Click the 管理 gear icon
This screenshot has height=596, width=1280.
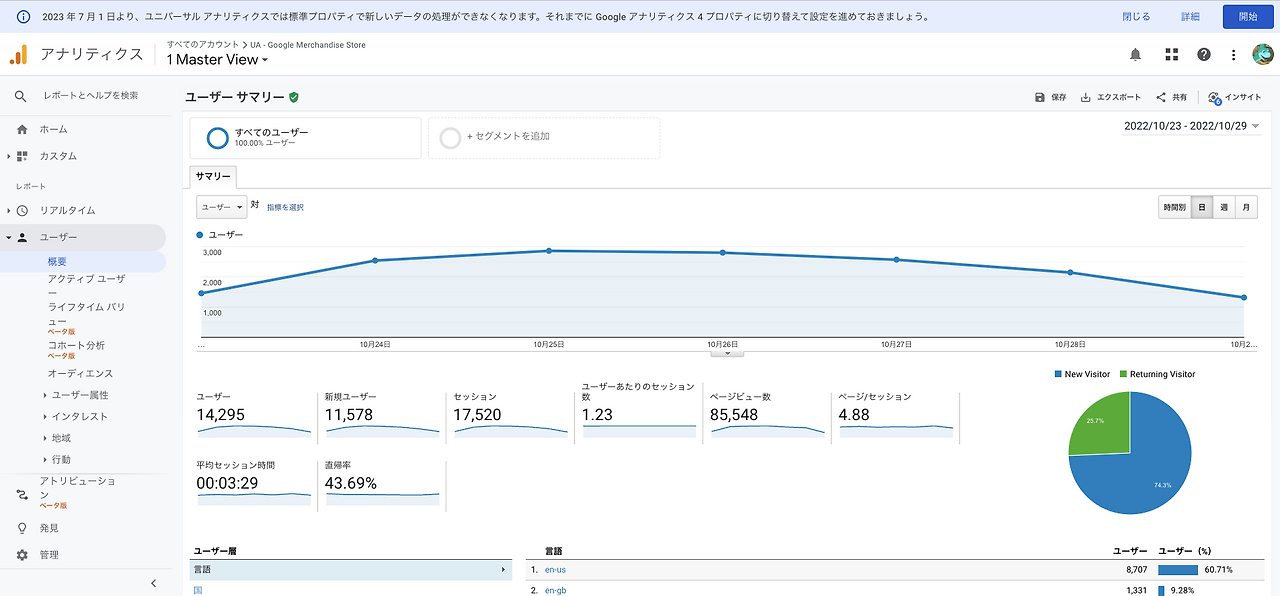pyautogui.click(x=22, y=555)
